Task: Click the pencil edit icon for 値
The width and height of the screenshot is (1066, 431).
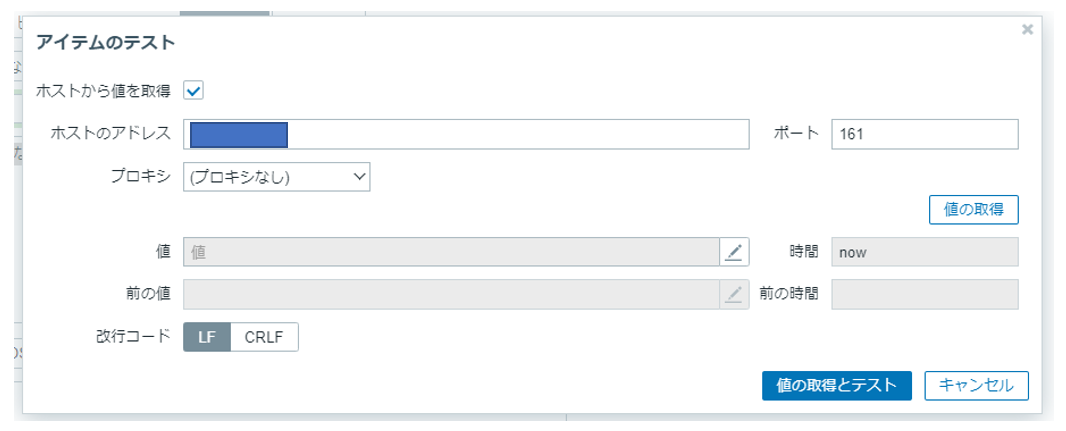Action: [x=734, y=252]
